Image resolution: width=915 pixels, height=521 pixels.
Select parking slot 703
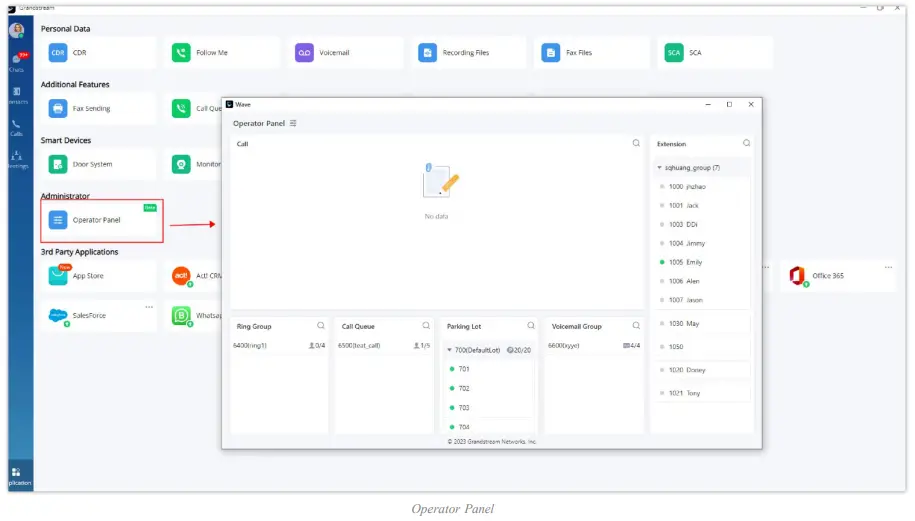click(489, 408)
